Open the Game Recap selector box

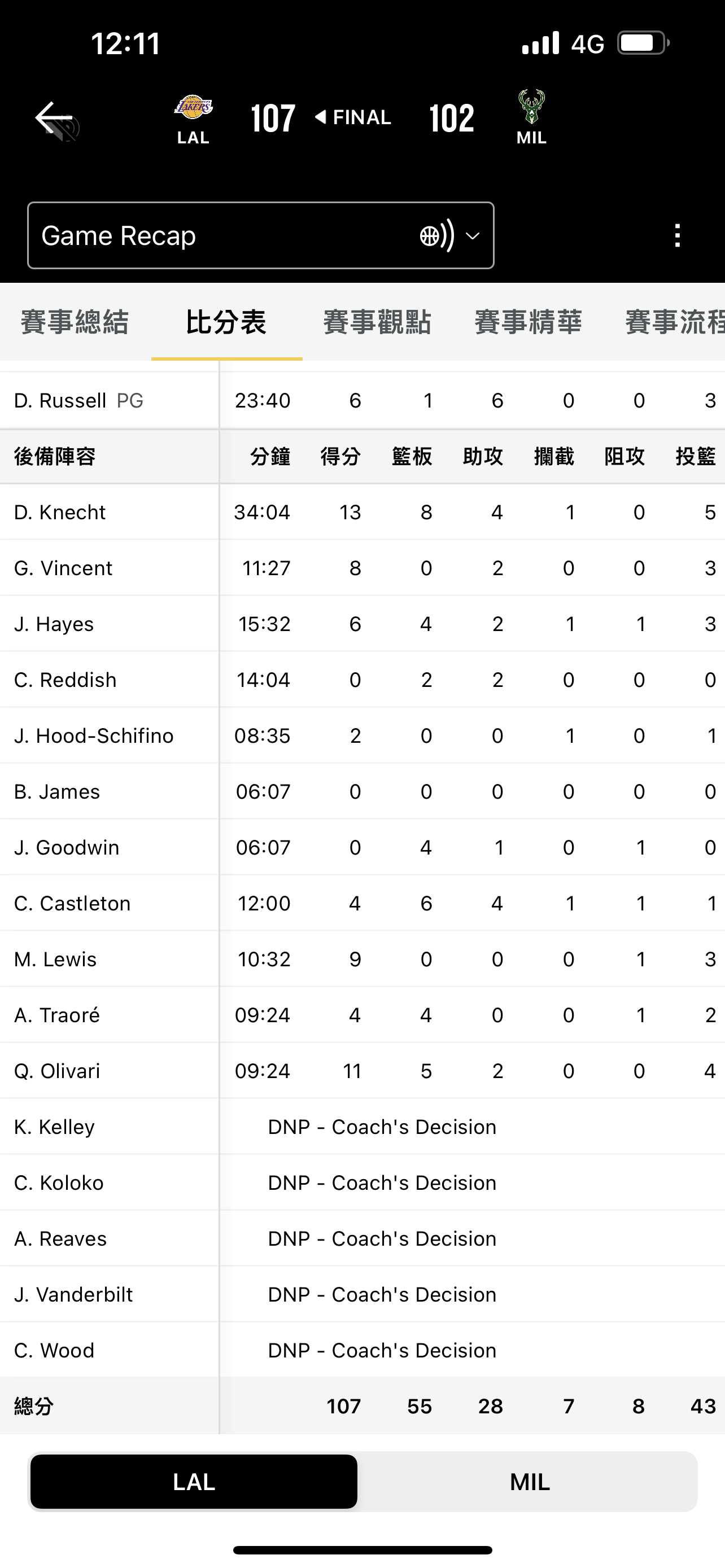[x=260, y=235]
